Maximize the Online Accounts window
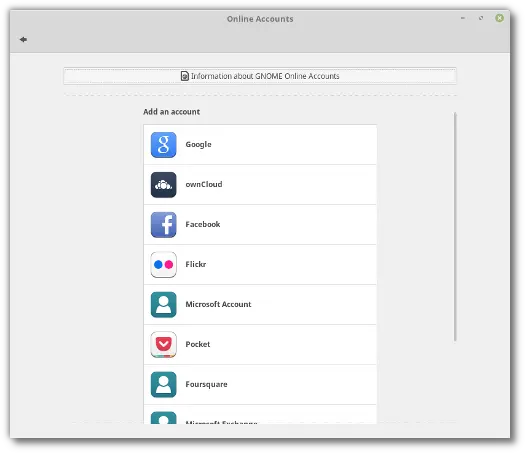526x454 pixels. tap(481, 18)
